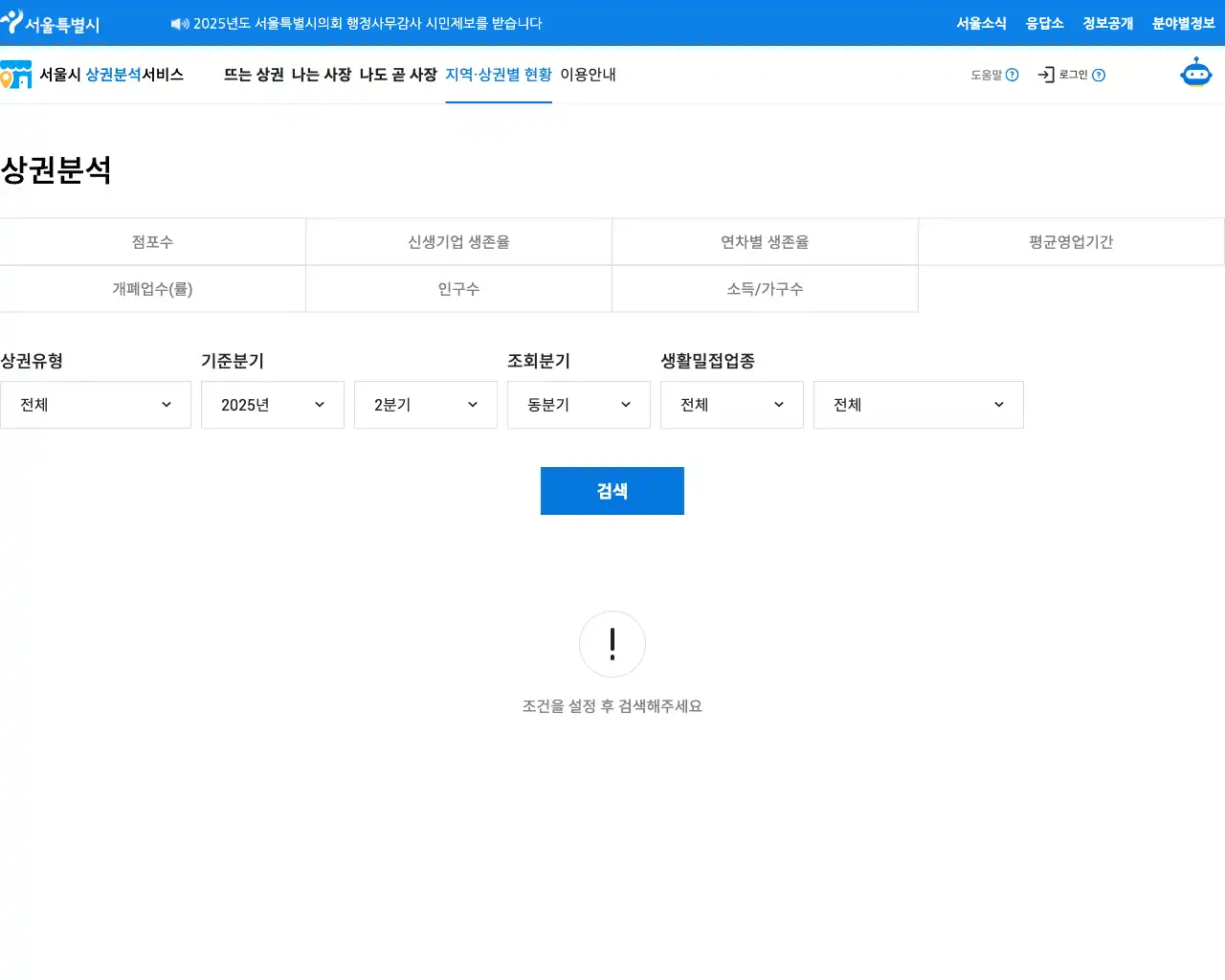Open the first 생활밀접업종 dropdown
This screenshot has width=1225, height=980.
click(x=732, y=405)
